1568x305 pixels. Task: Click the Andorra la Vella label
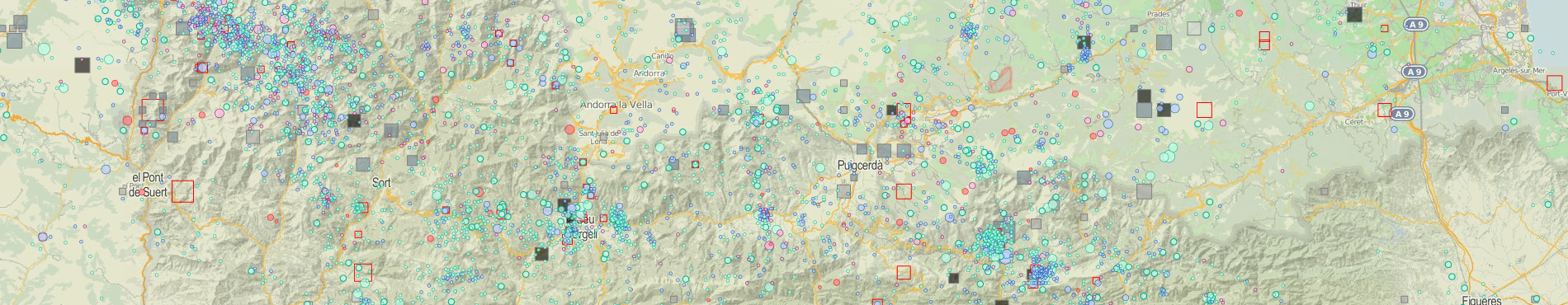pos(616,105)
